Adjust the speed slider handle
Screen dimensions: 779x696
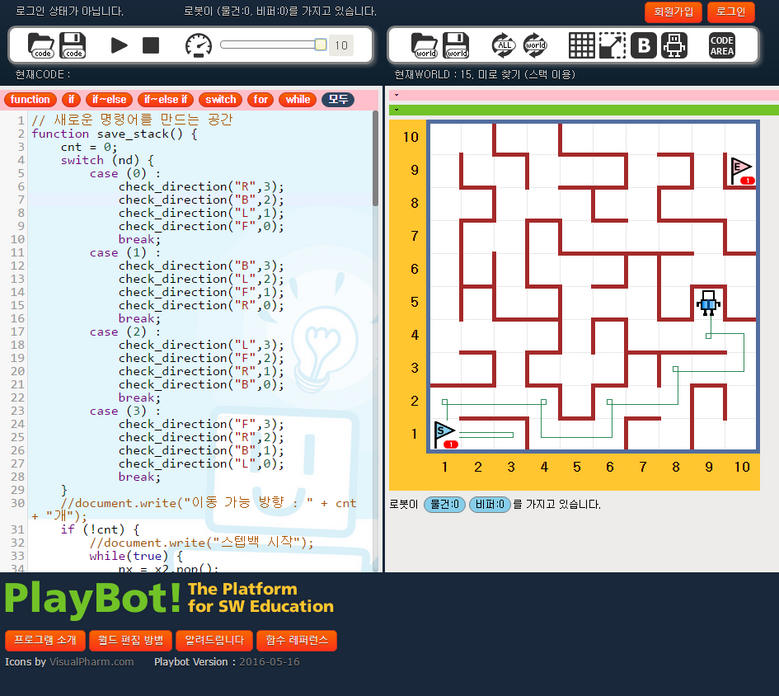[320, 45]
